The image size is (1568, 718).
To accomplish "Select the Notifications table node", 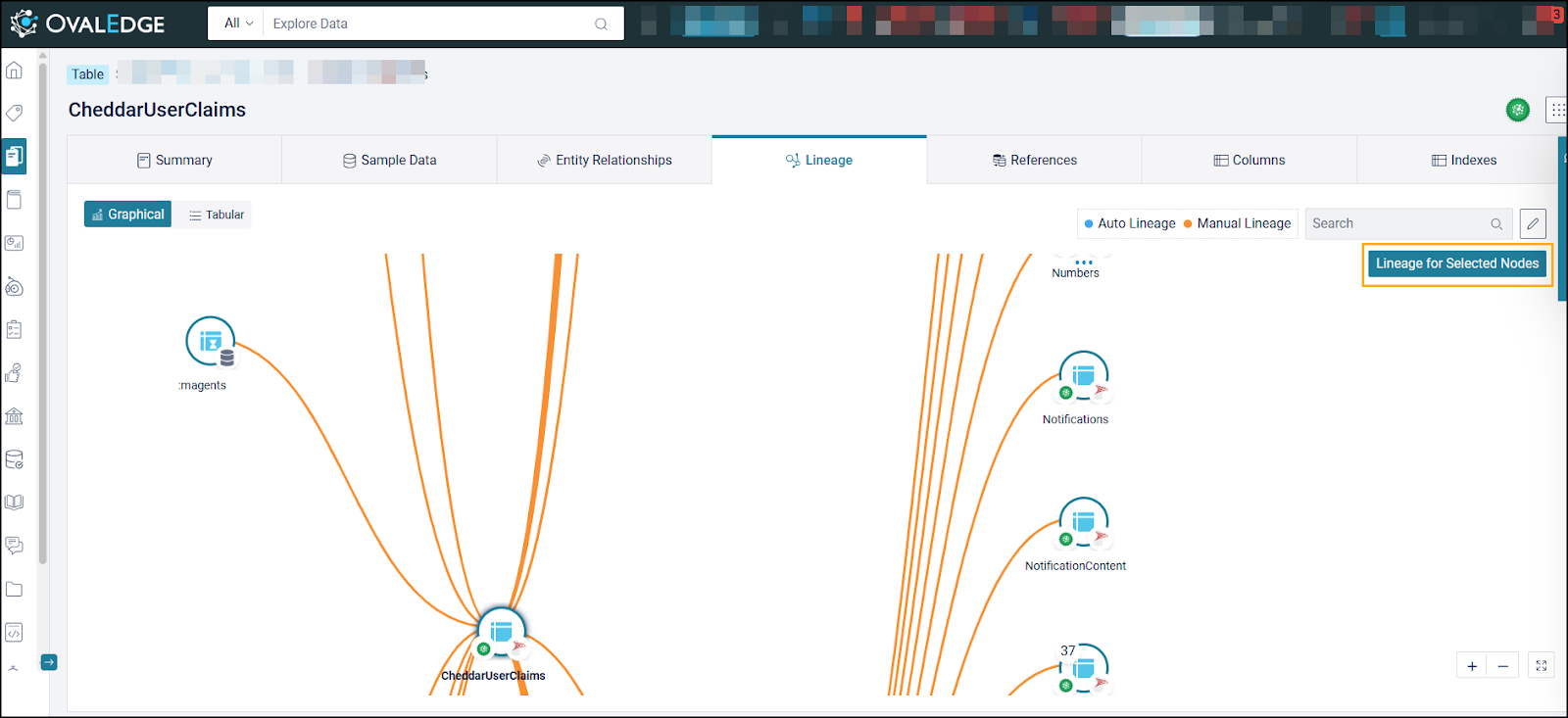I will point(1083,376).
